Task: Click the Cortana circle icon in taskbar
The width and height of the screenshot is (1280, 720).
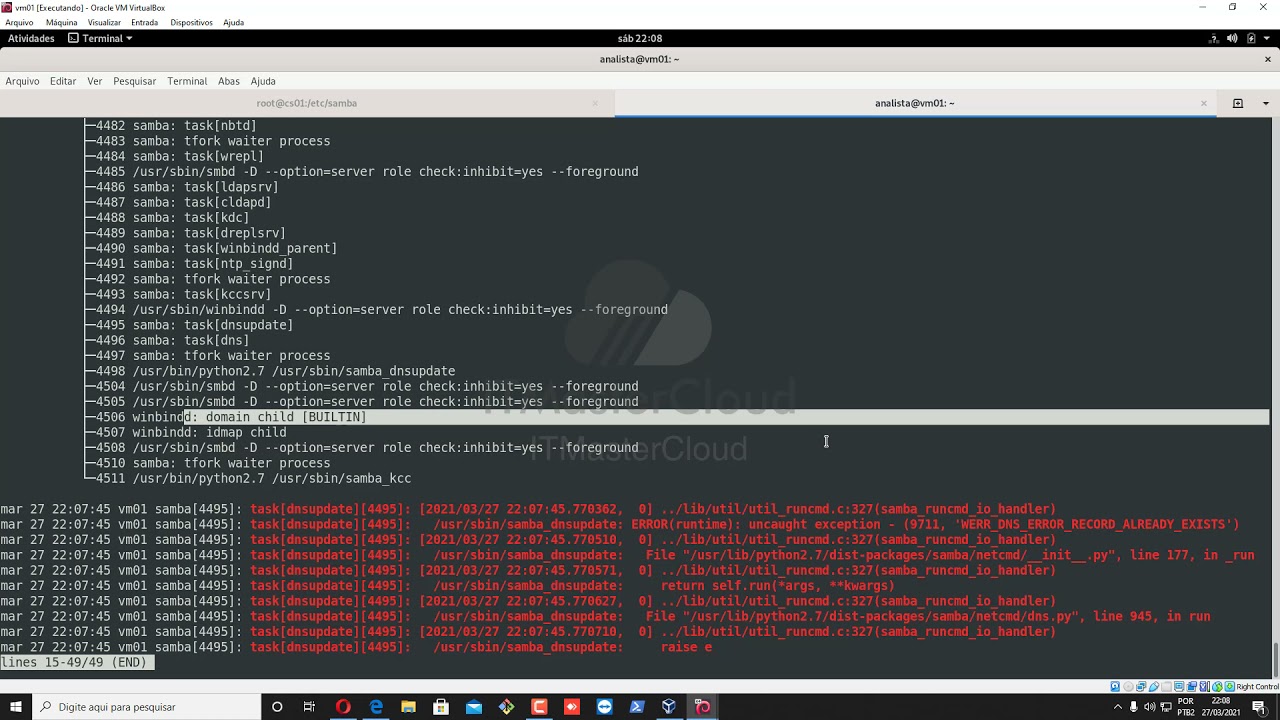Action: pos(277,707)
